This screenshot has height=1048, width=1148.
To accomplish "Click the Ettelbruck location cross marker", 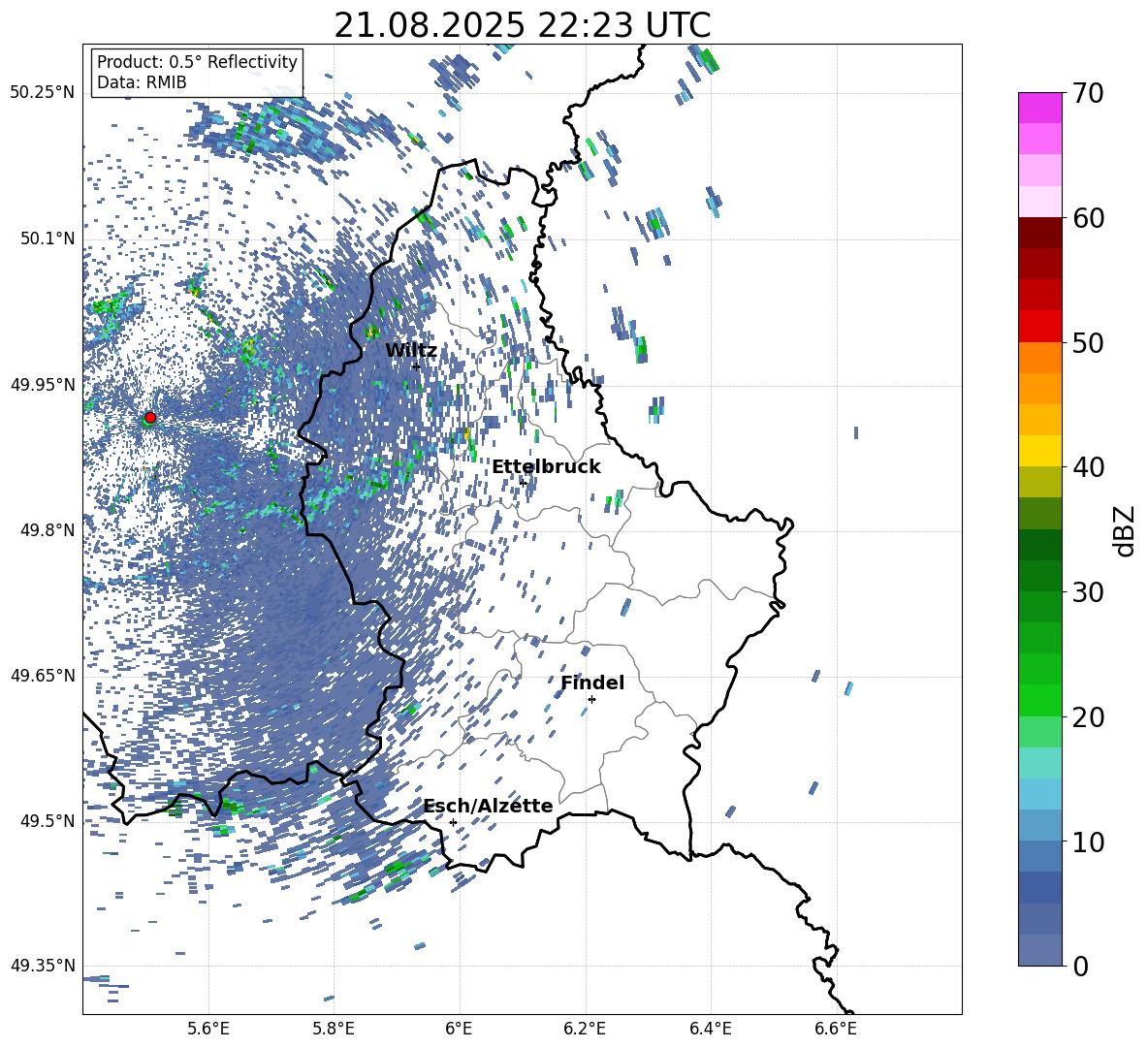I will (x=523, y=483).
